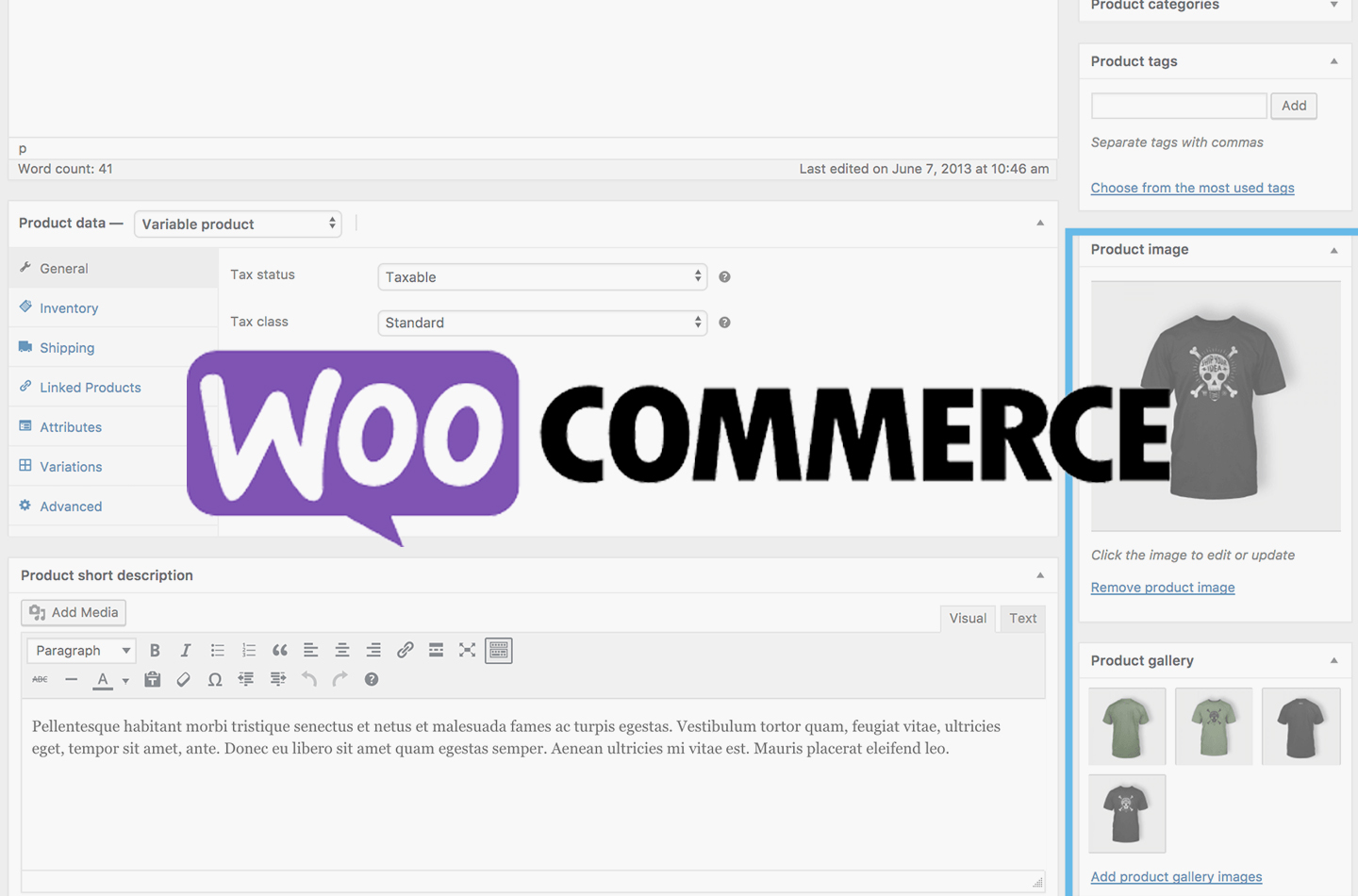The width and height of the screenshot is (1358, 896).
Task: Click in the short description text area
Action: (x=533, y=783)
